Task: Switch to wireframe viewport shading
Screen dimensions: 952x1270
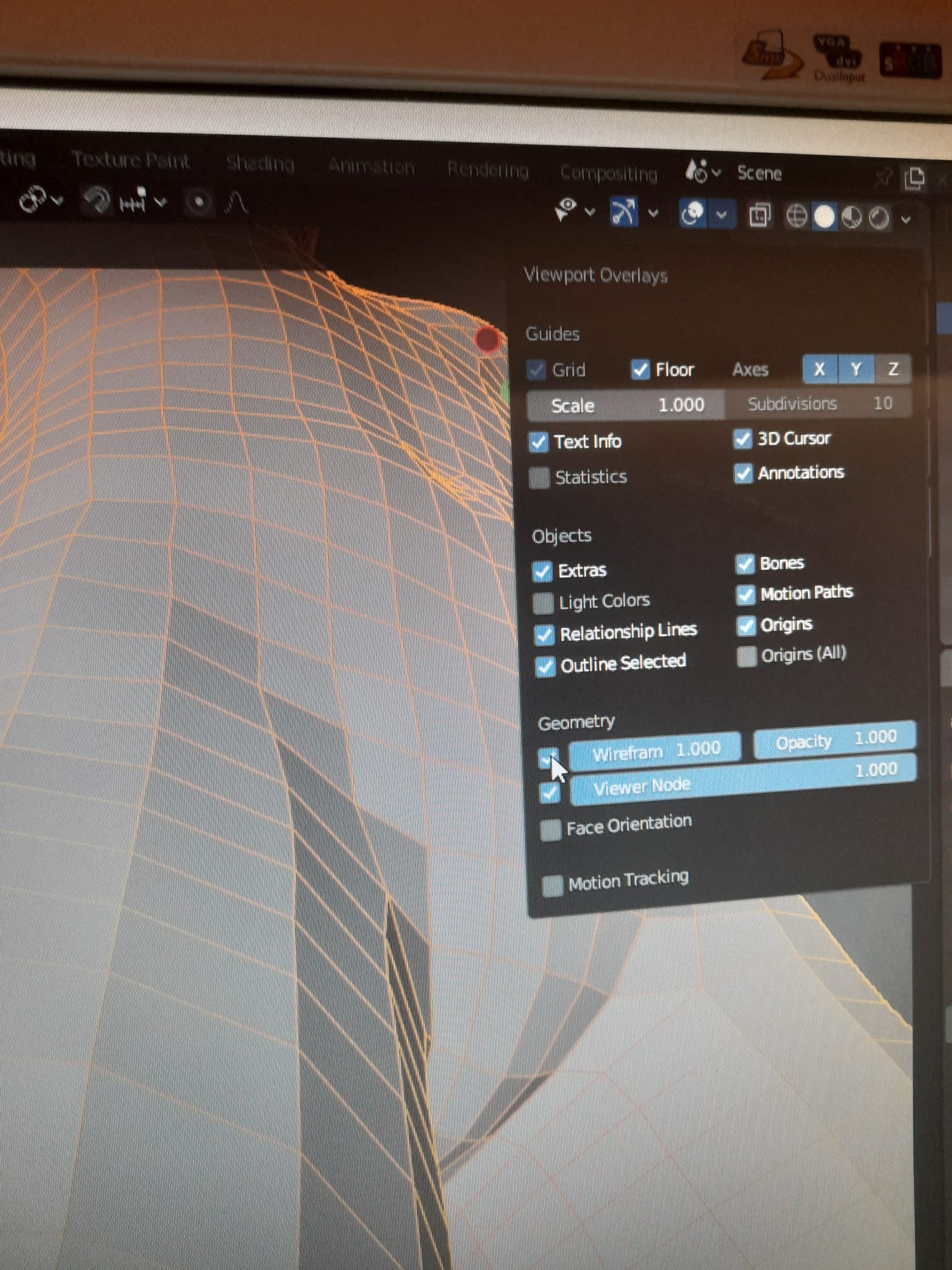Action: click(x=797, y=217)
